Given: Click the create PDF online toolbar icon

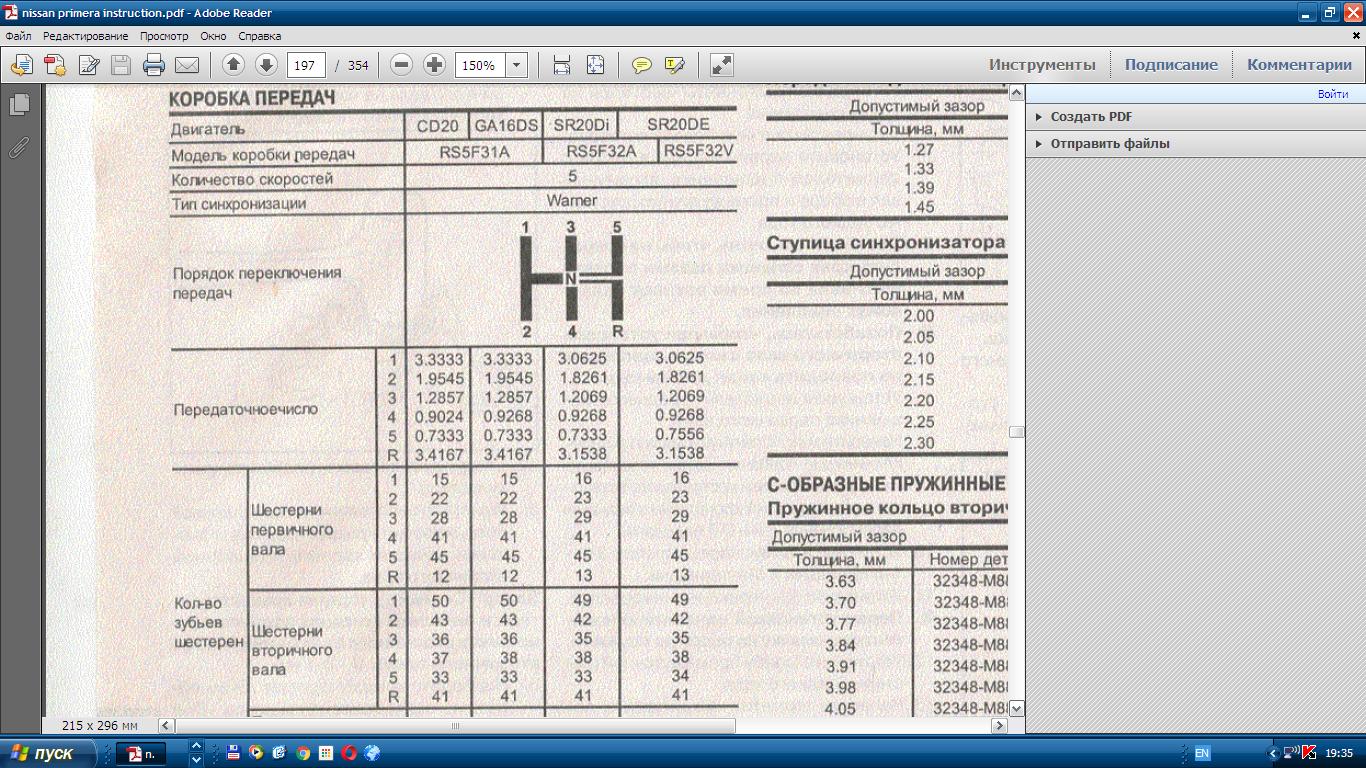Looking at the screenshot, I should 55,65.
